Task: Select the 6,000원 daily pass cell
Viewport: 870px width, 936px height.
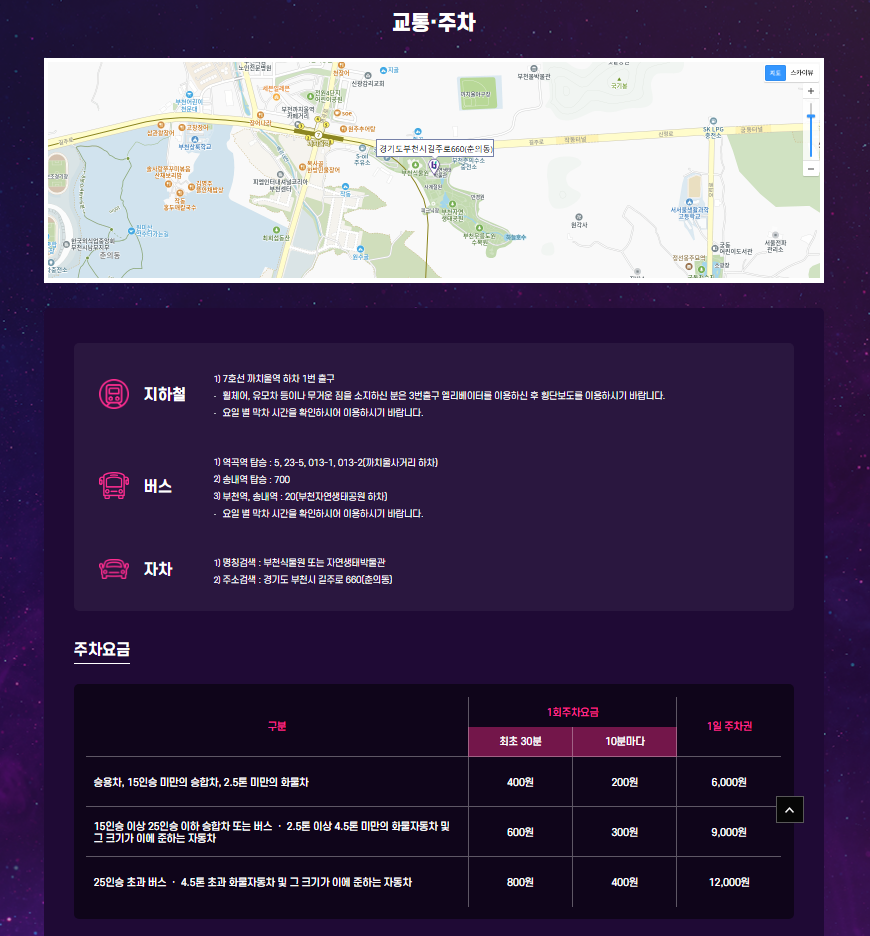Action: click(728, 782)
